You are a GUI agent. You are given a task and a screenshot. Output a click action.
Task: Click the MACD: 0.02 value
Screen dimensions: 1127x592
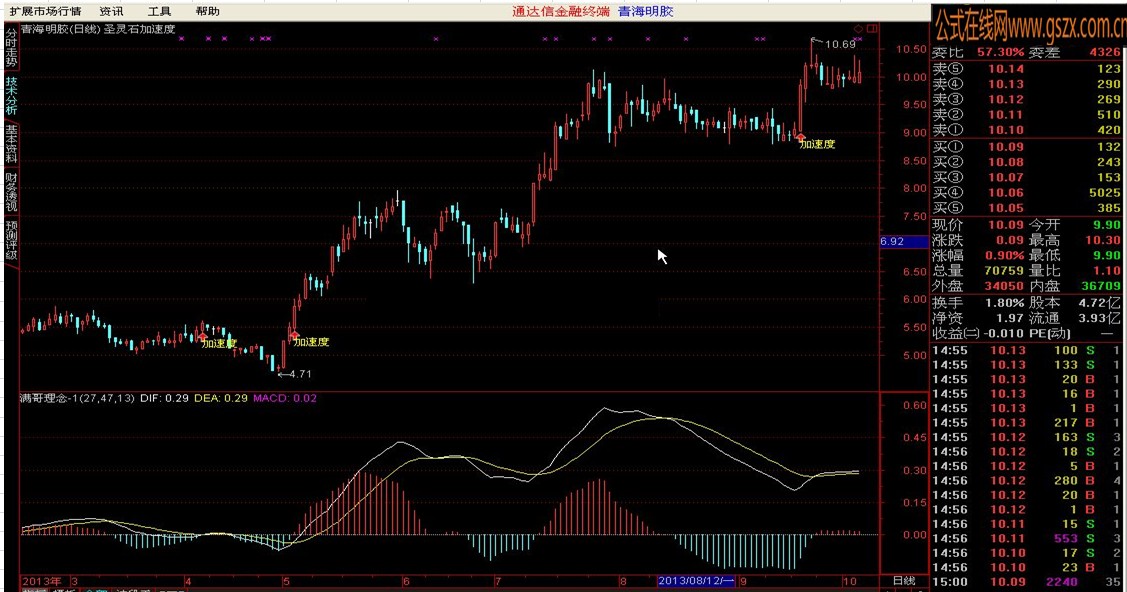pyautogui.click(x=285, y=398)
